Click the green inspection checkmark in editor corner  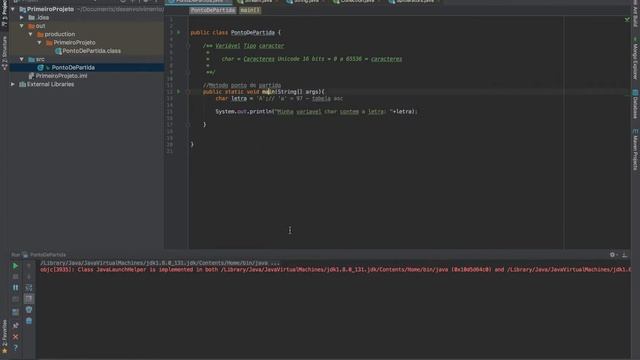pos(627,20)
